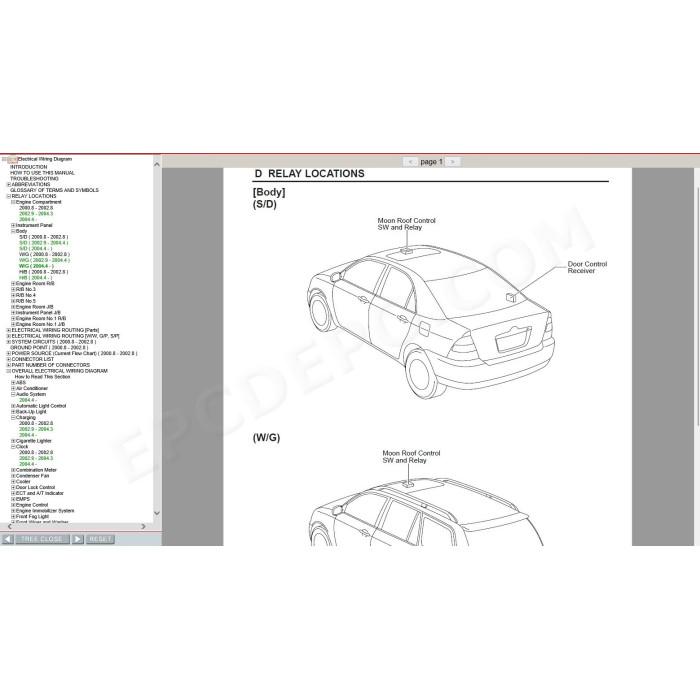Image resolution: width=700 pixels, height=700 pixels.
Task: Select H/B ( 2000.8 - 2002.8 ) under Body
Action: click(44, 272)
